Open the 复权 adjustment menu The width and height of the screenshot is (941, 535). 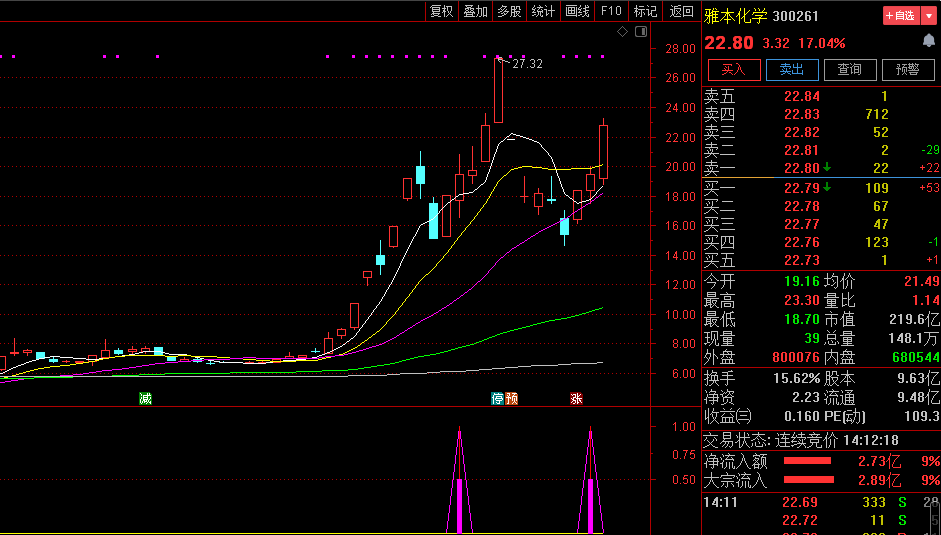coord(442,11)
